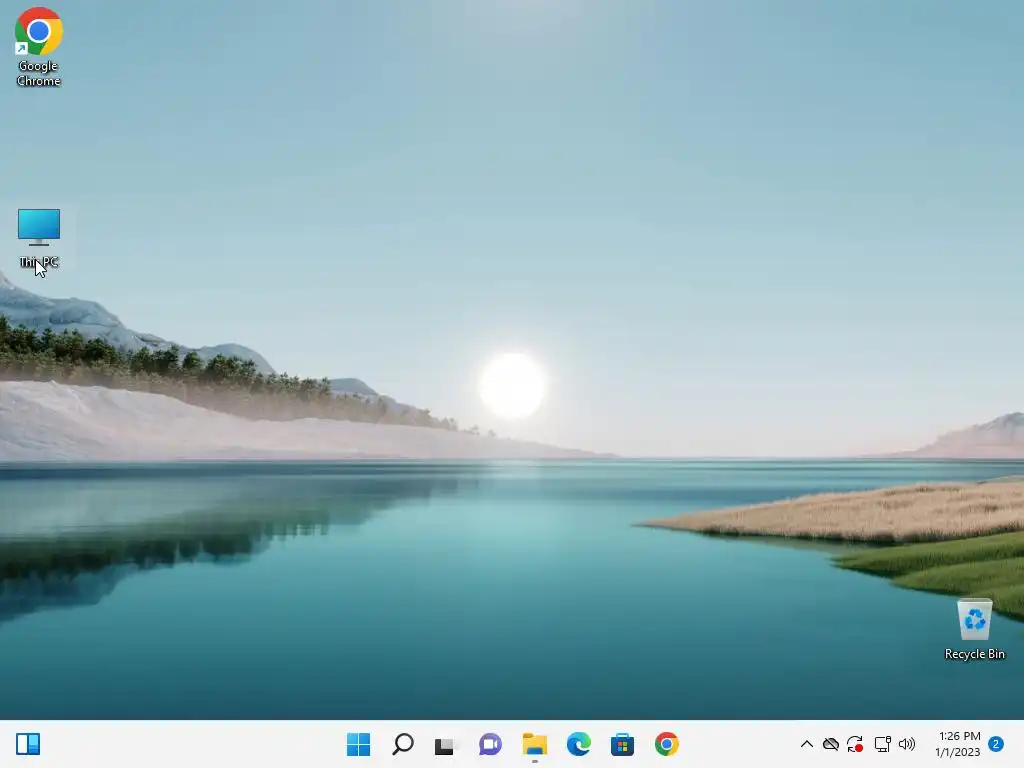Select the This PC desktop icon
The width and height of the screenshot is (1024, 768).
click(39, 239)
